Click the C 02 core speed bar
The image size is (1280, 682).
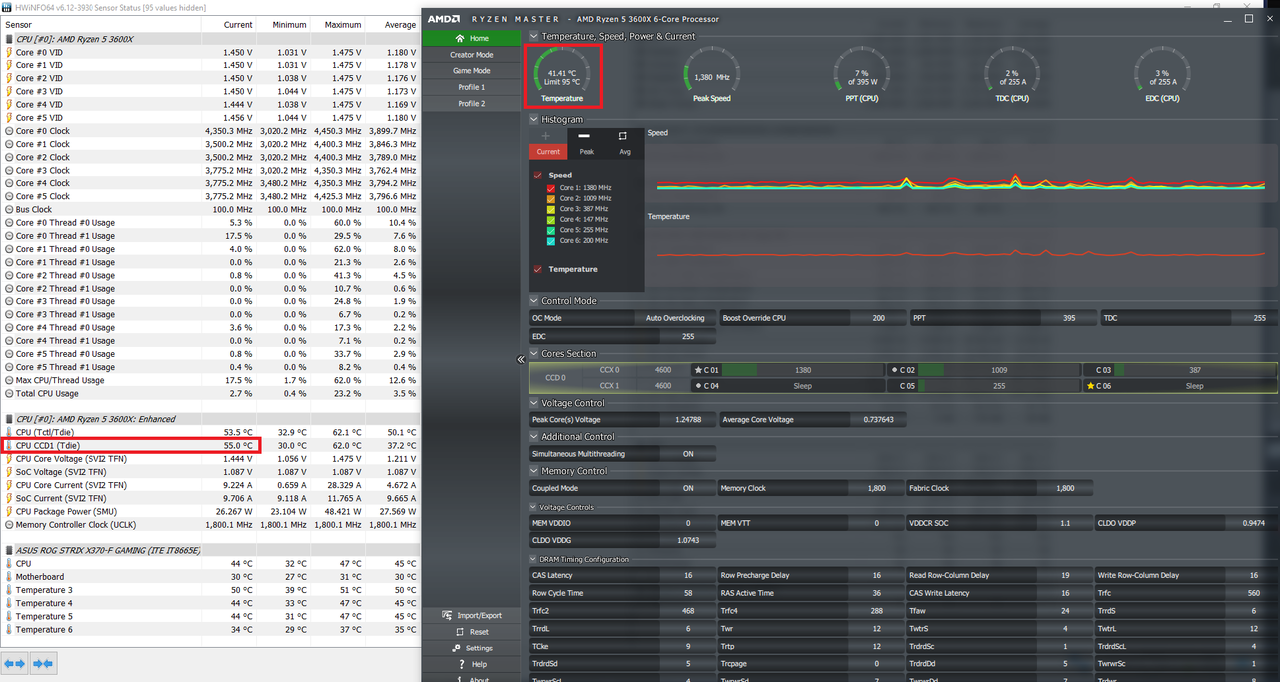(x=999, y=370)
